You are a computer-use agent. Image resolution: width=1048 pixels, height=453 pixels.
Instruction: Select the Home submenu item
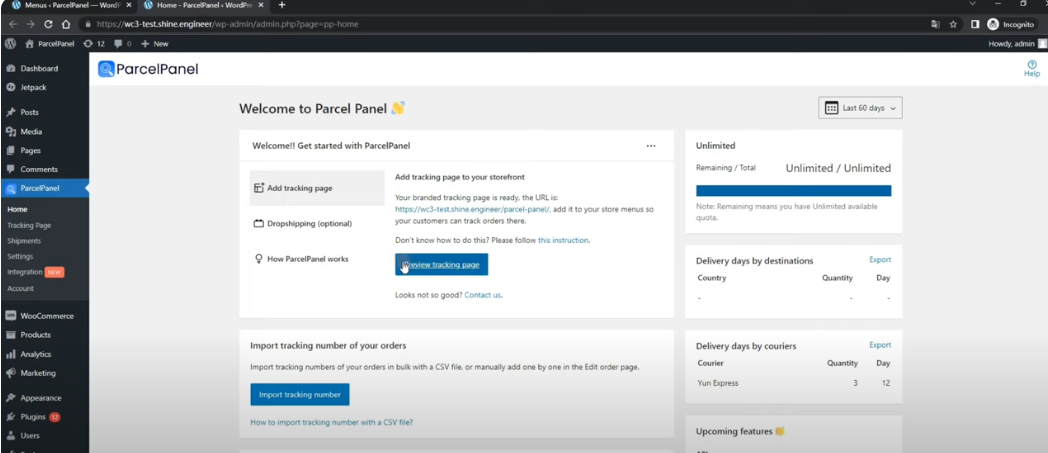click(x=17, y=209)
